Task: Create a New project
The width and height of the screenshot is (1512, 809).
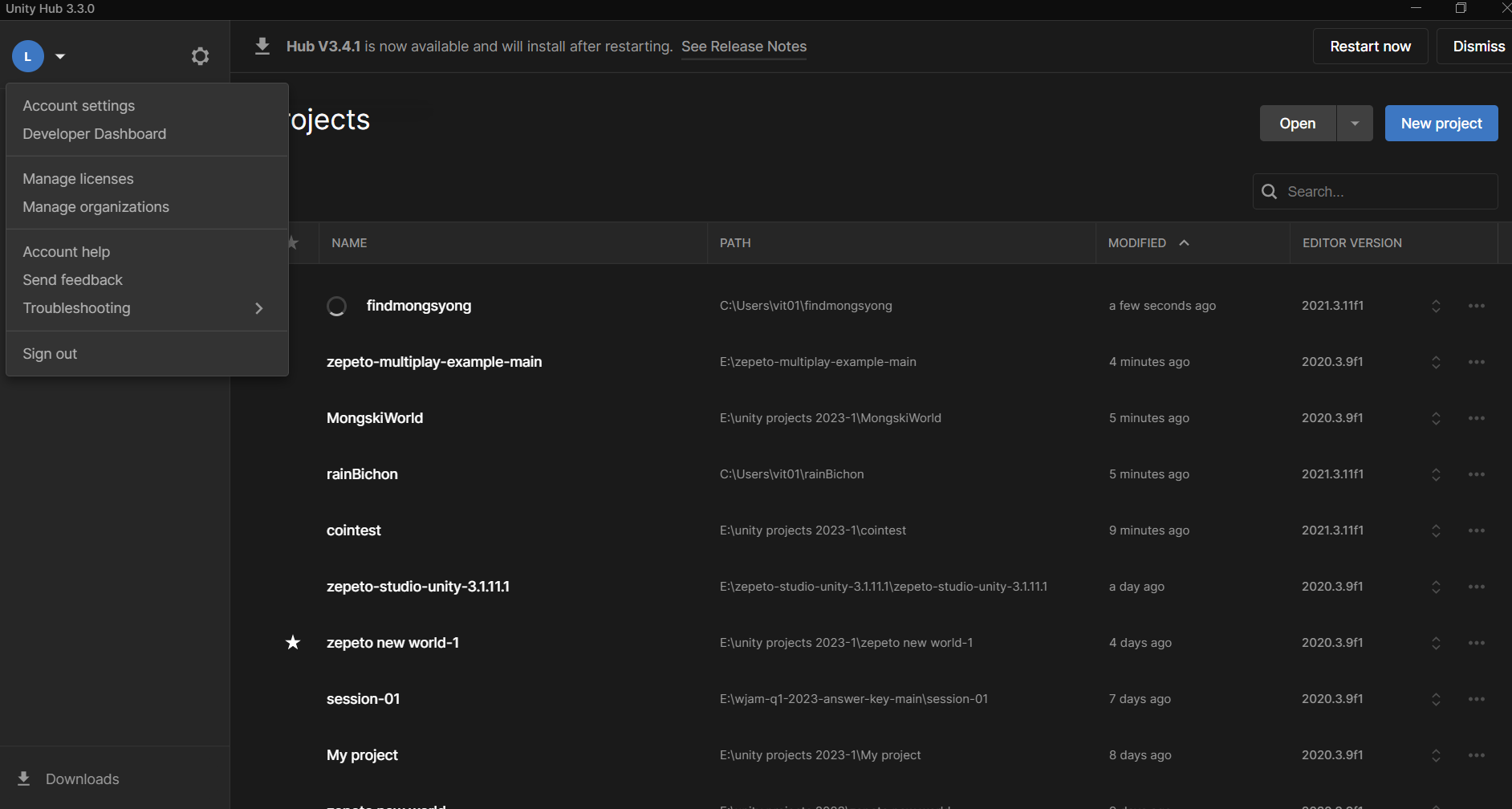Action: (1441, 124)
